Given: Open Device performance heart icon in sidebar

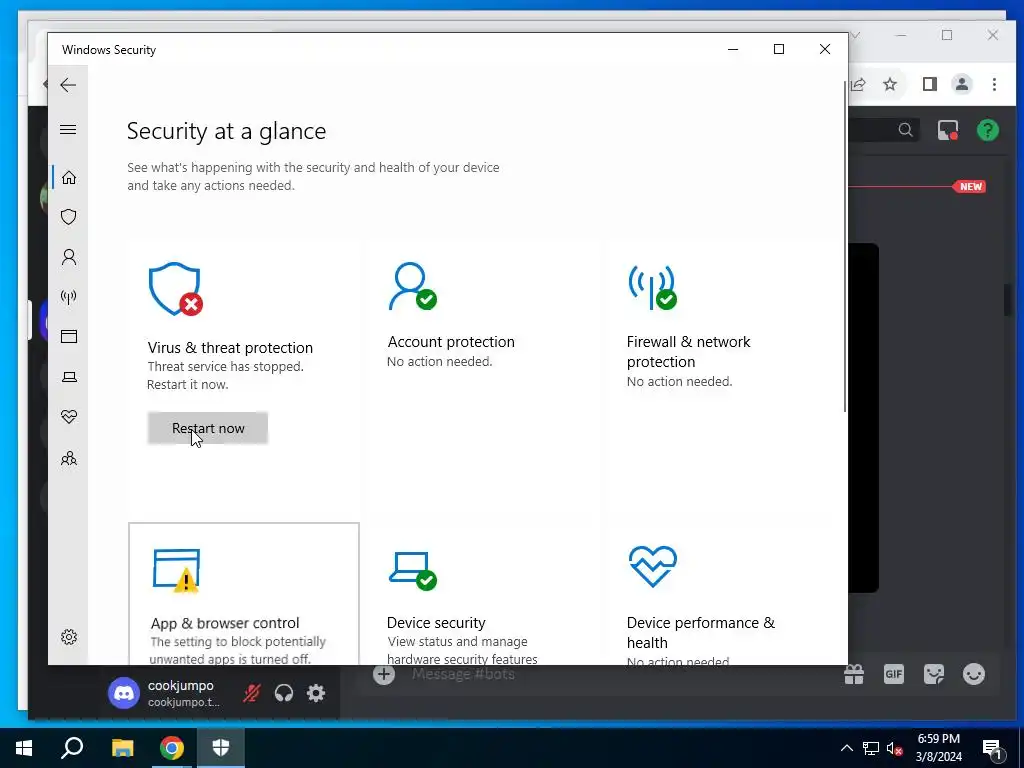Looking at the screenshot, I should click(x=69, y=417).
